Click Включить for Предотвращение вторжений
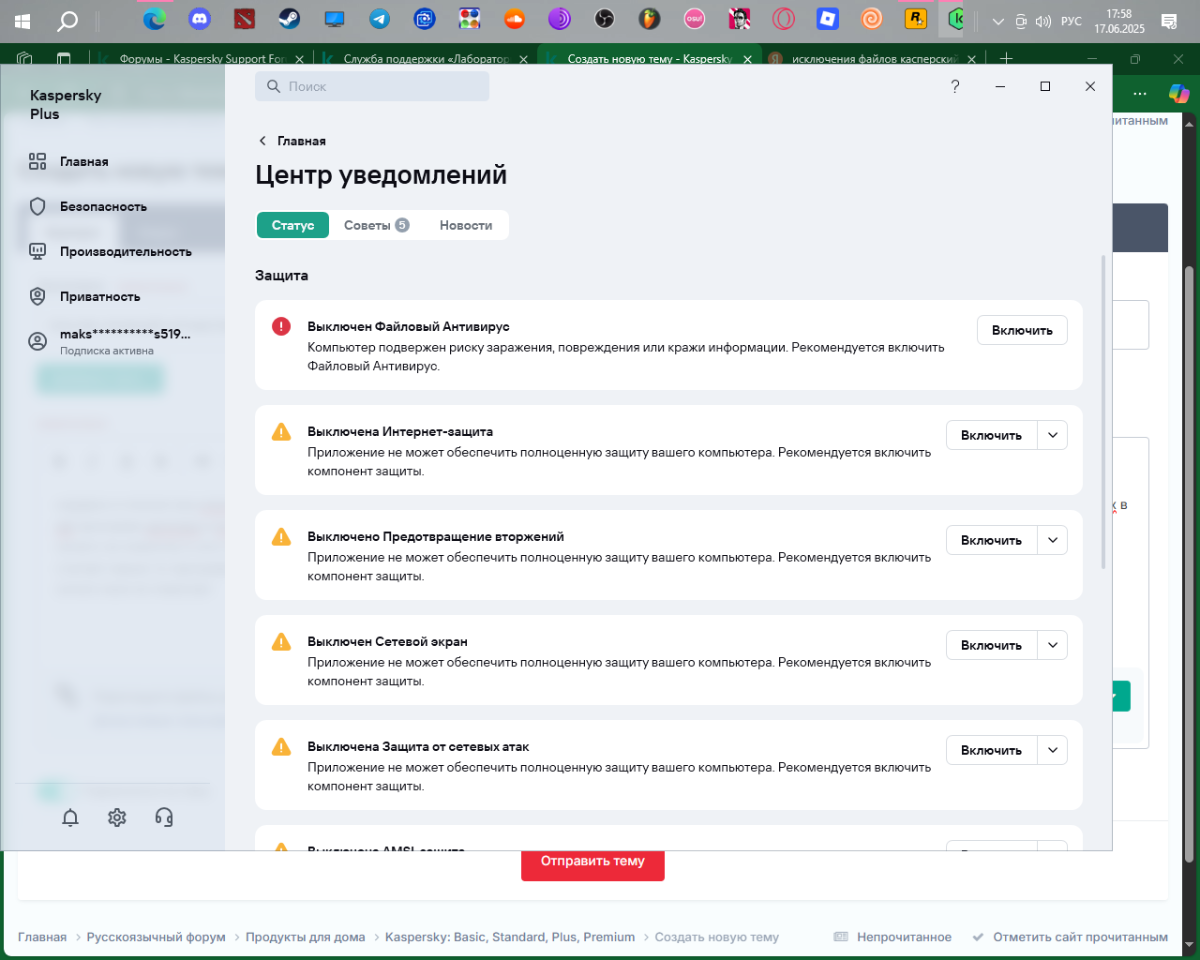Screen dimensions: 1200x960 pos(991,540)
